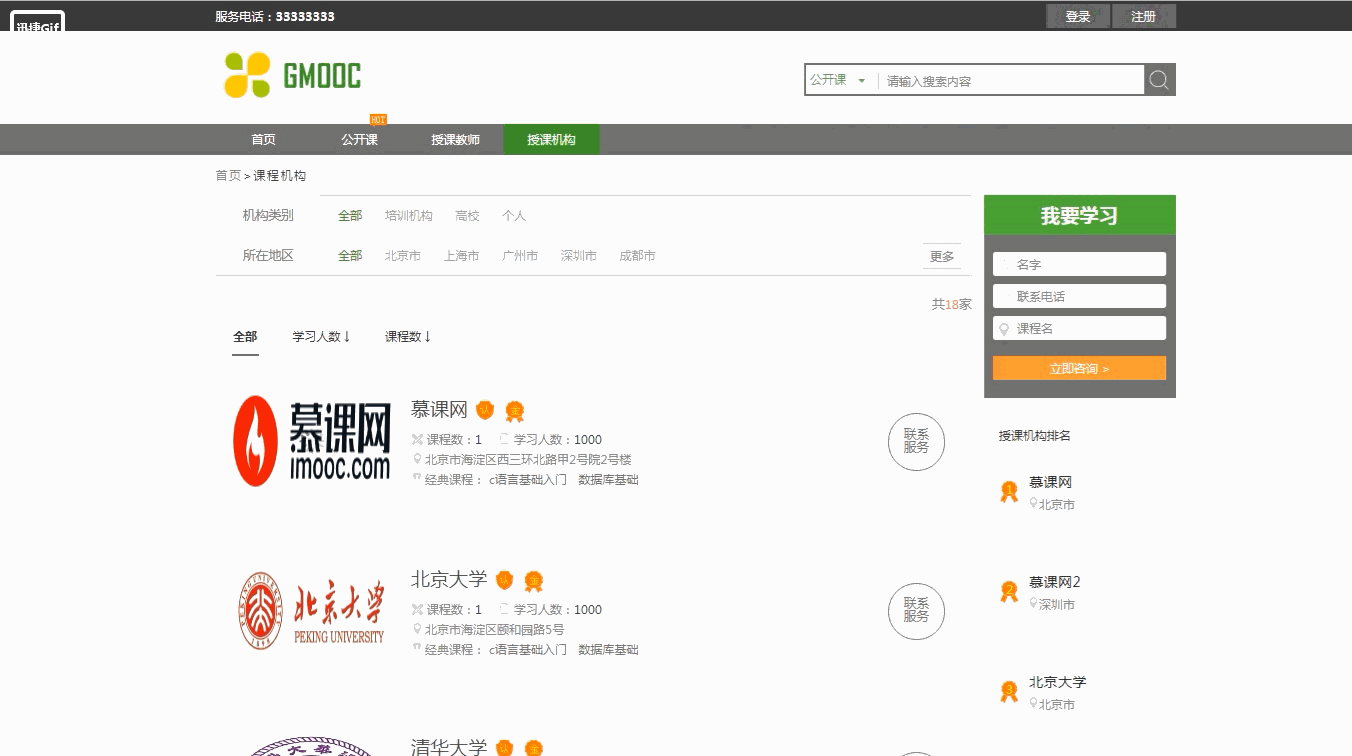Select 全部 in 机构类别 filter

click(350, 216)
